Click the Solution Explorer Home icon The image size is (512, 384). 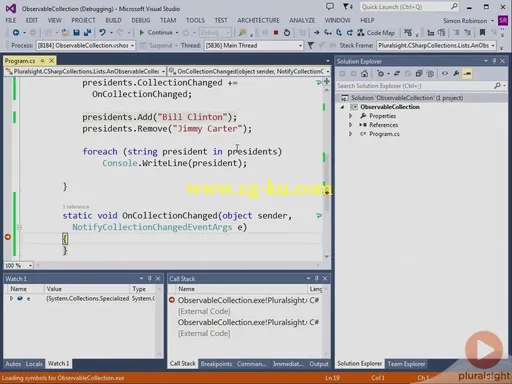tap(364, 74)
